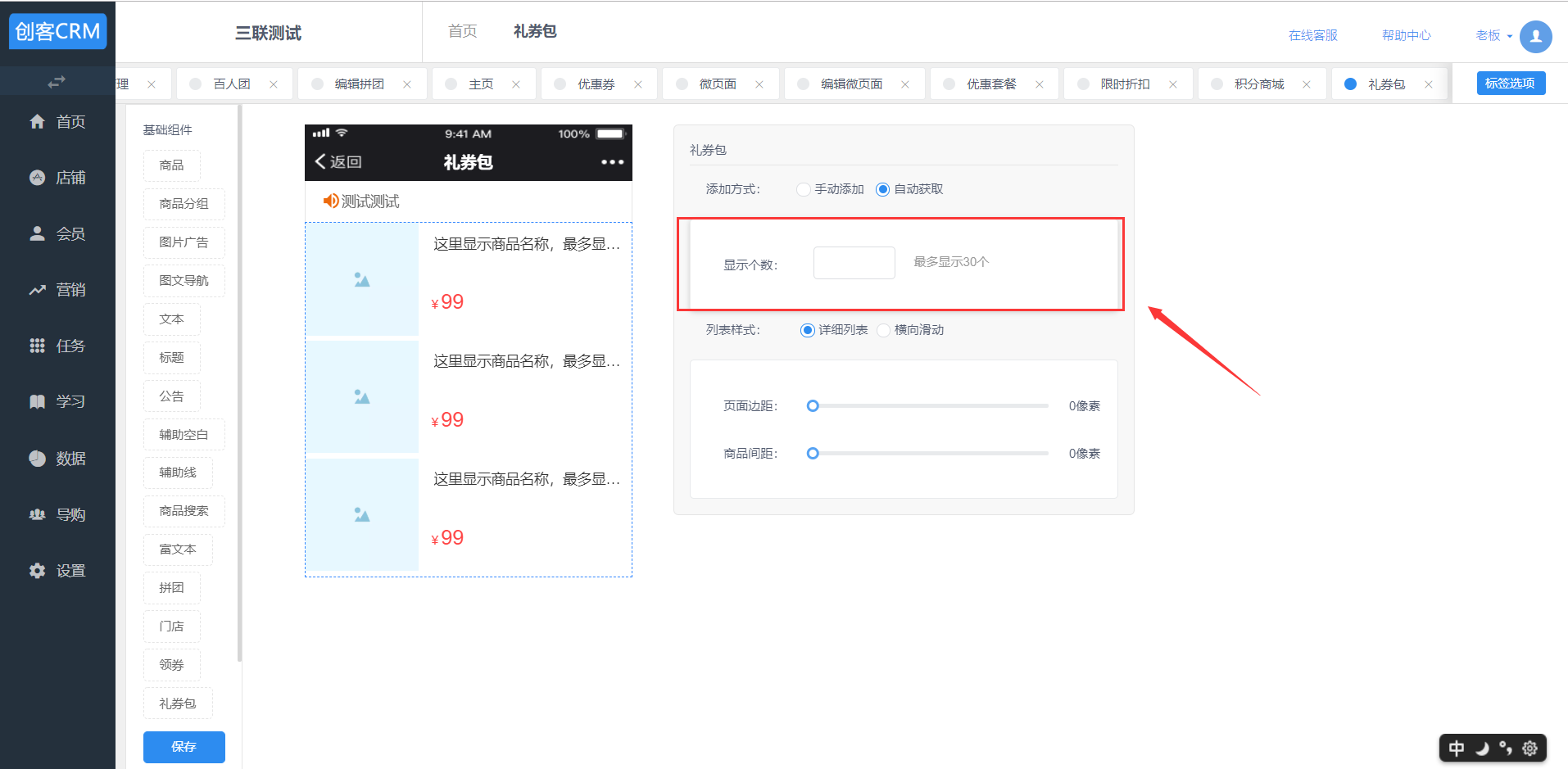Viewport: 1568px width, 769px height.
Task: Select 详细列表 list style radio
Action: pyautogui.click(x=808, y=330)
